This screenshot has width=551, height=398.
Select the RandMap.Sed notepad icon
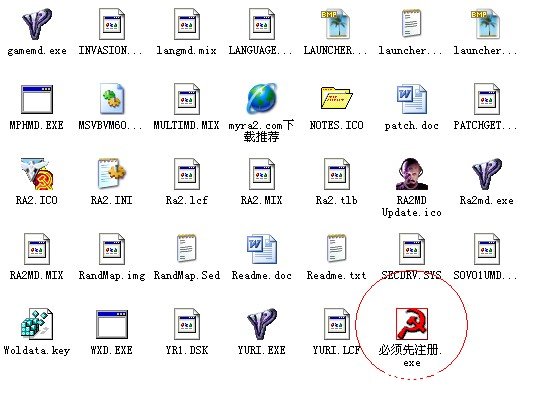[x=187, y=248]
